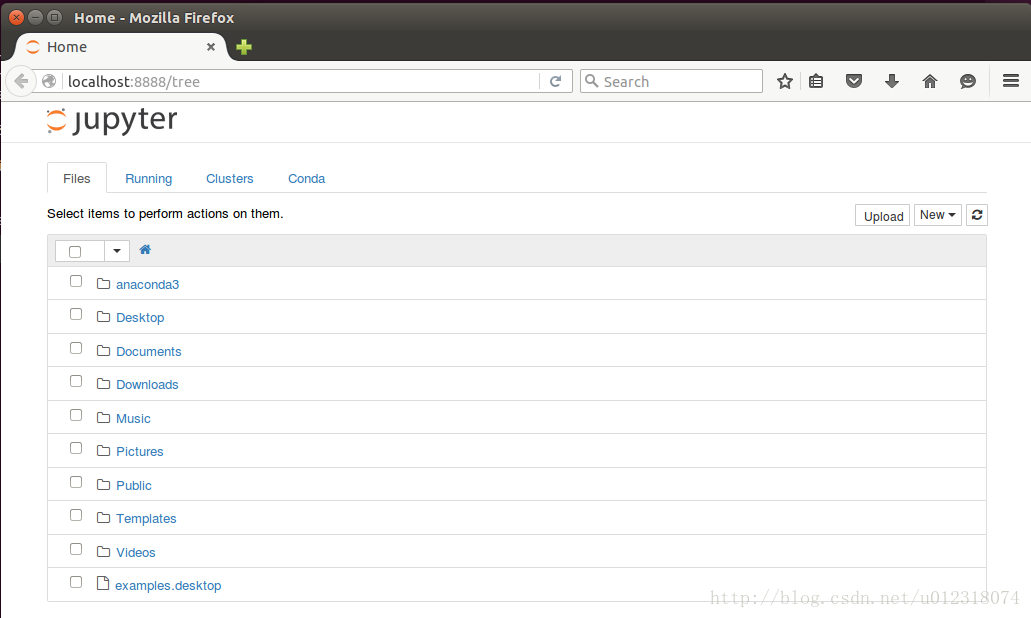This screenshot has height=618, width=1031.
Task: Open the Music folder link
Action: tap(133, 419)
